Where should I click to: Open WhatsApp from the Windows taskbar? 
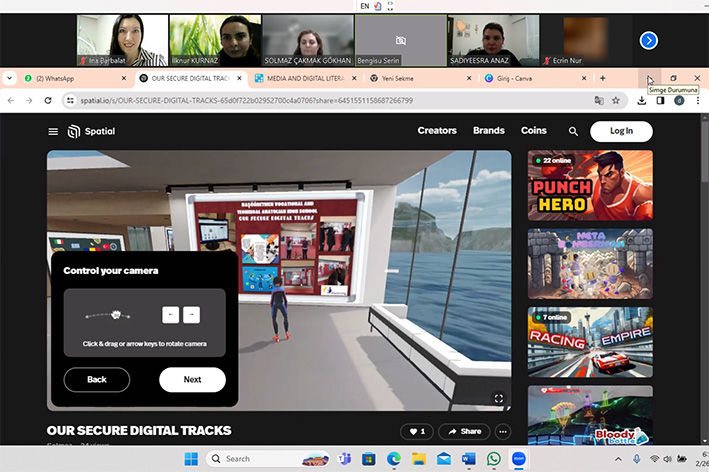point(493,459)
